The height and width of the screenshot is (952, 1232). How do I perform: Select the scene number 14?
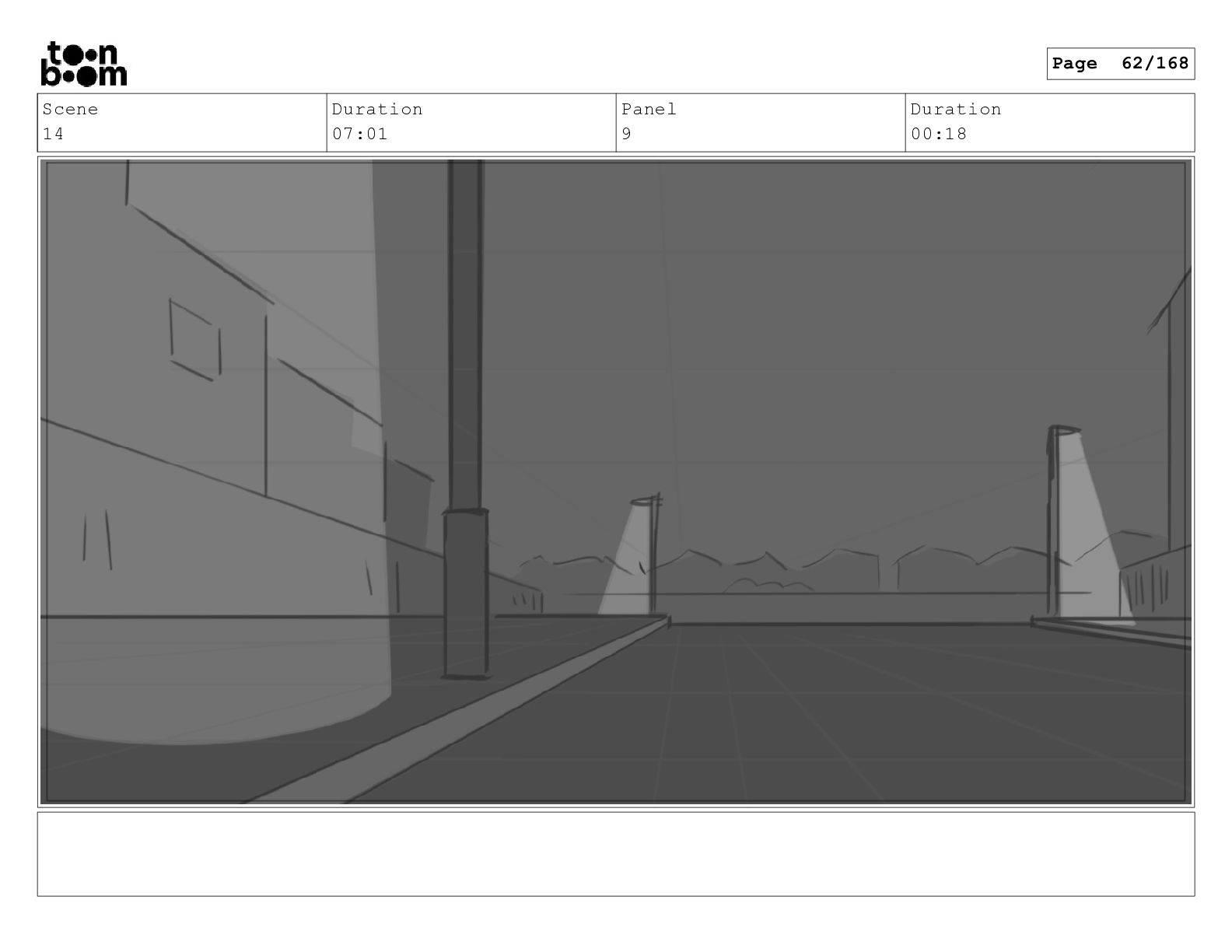pyautogui.click(x=53, y=134)
